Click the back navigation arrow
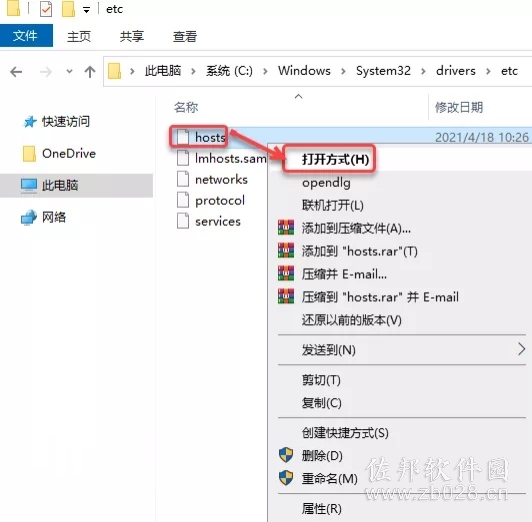The height and width of the screenshot is (522, 532). 16,72
